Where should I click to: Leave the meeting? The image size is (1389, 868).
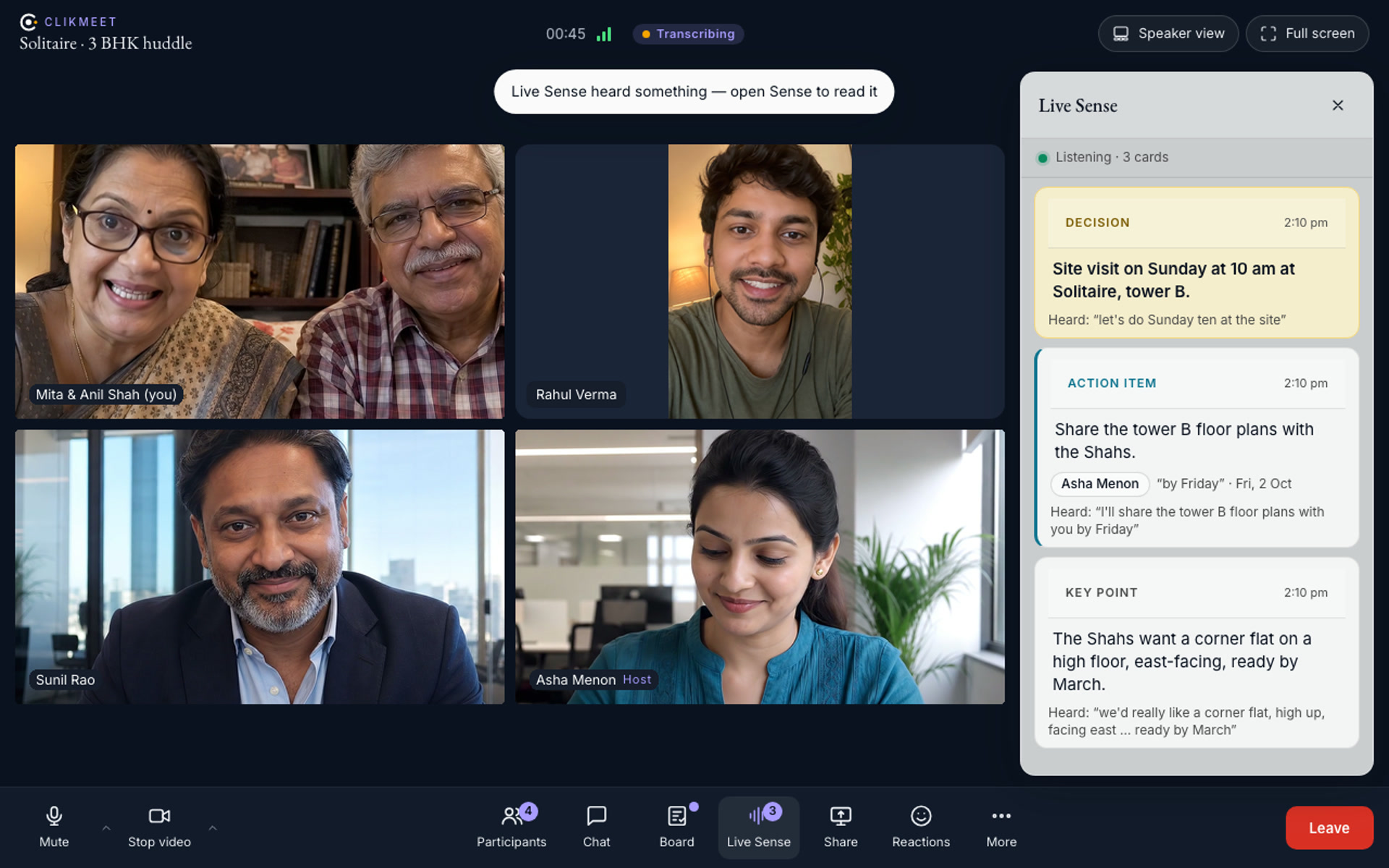(x=1329, y=827)
